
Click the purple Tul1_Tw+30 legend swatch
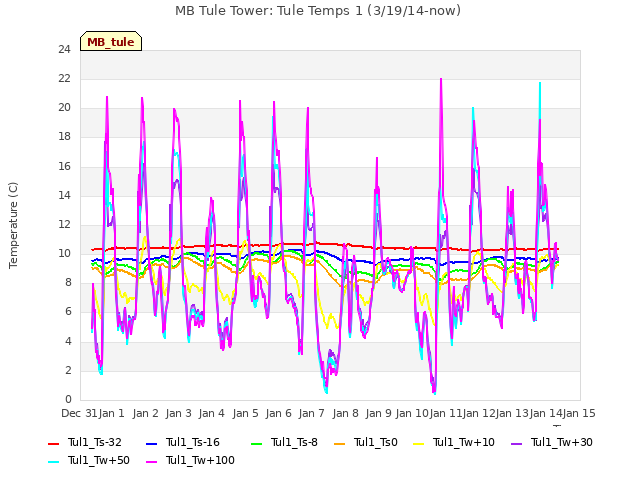517,443
